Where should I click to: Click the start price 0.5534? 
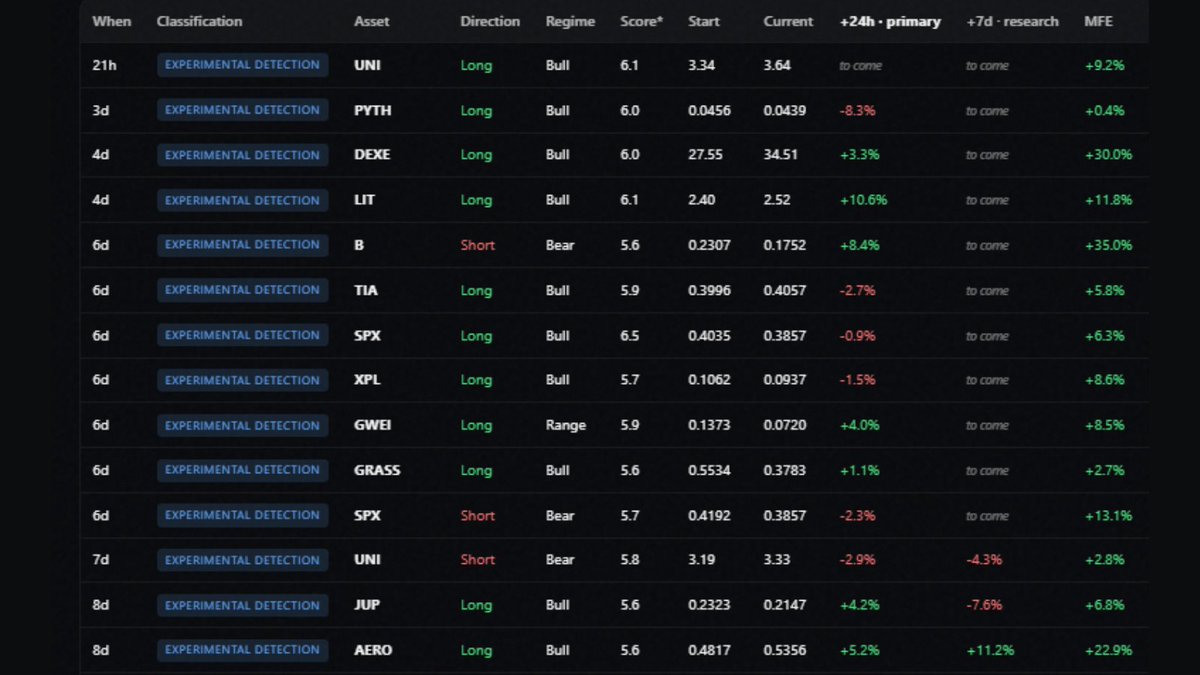coord(709,471)
